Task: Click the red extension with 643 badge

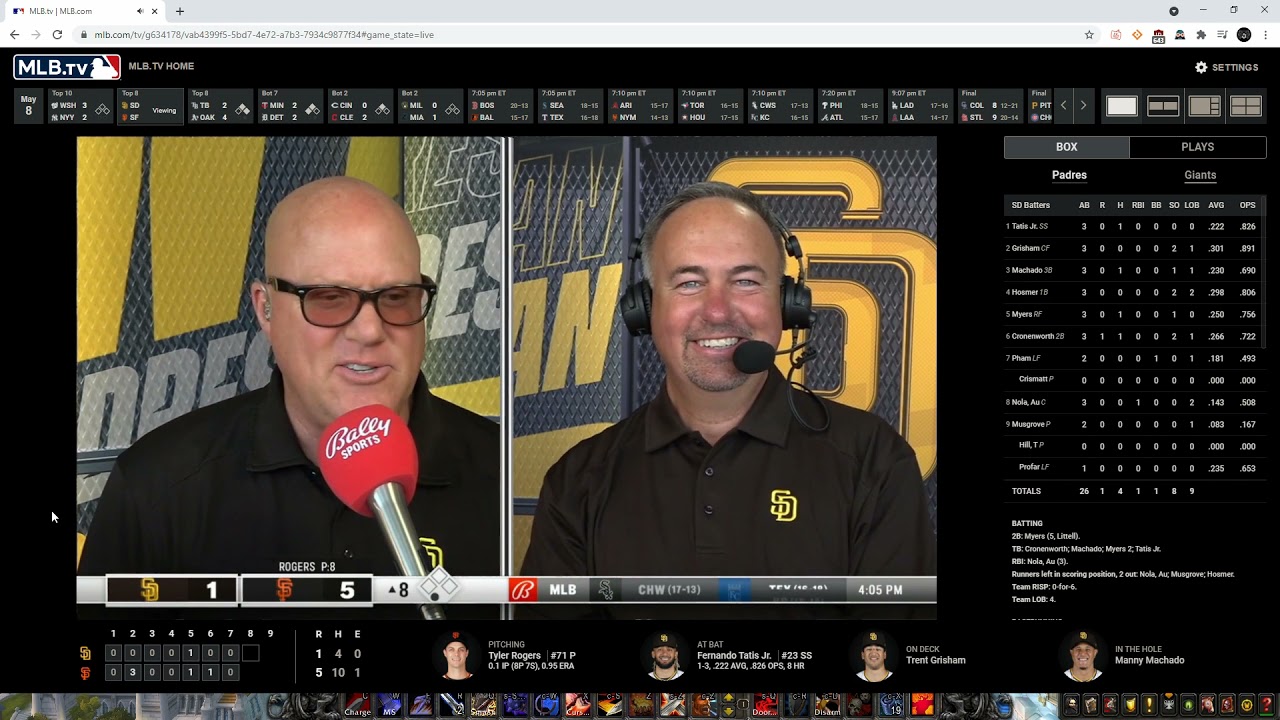Action: pos(1158,36)
